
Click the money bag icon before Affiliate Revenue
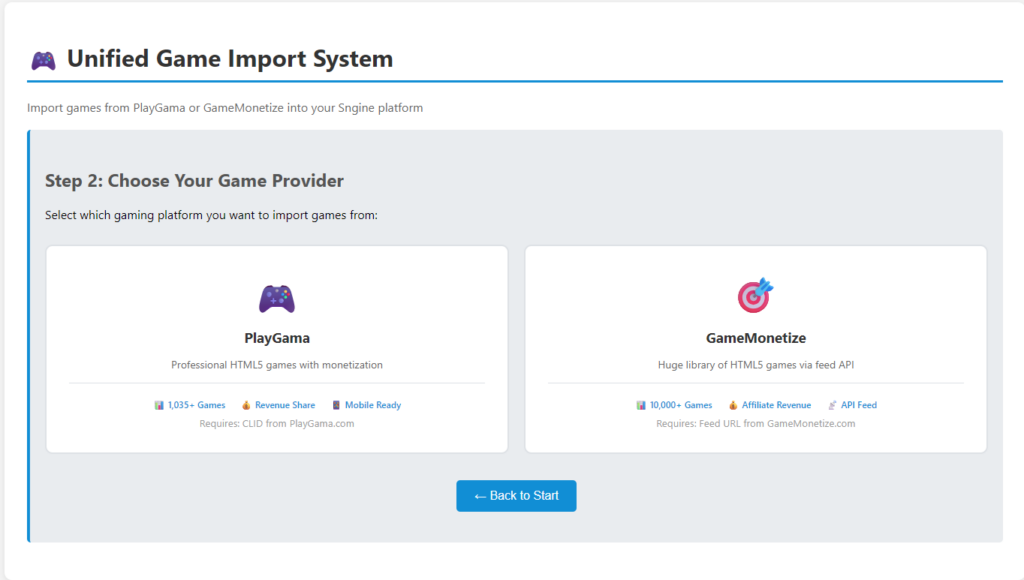click(x=733, y=405)
